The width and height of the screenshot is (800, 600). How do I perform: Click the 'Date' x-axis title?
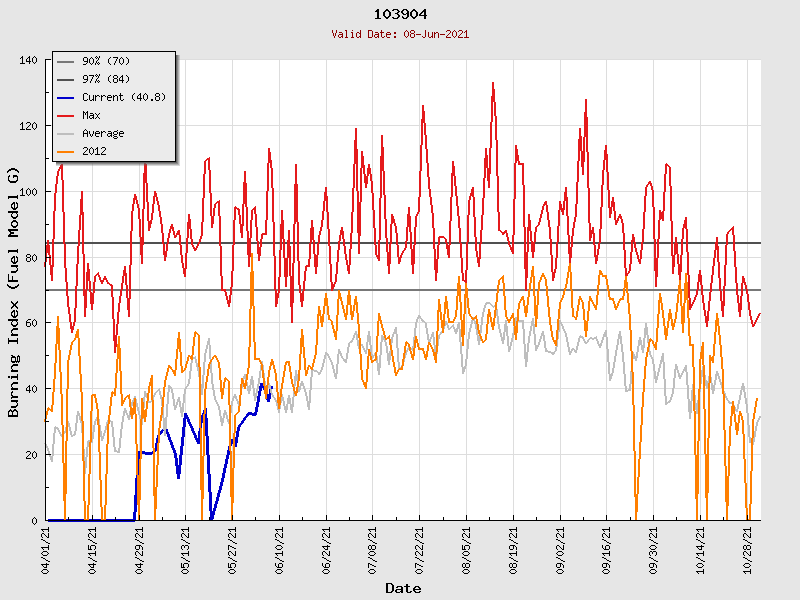click(403, 588)
